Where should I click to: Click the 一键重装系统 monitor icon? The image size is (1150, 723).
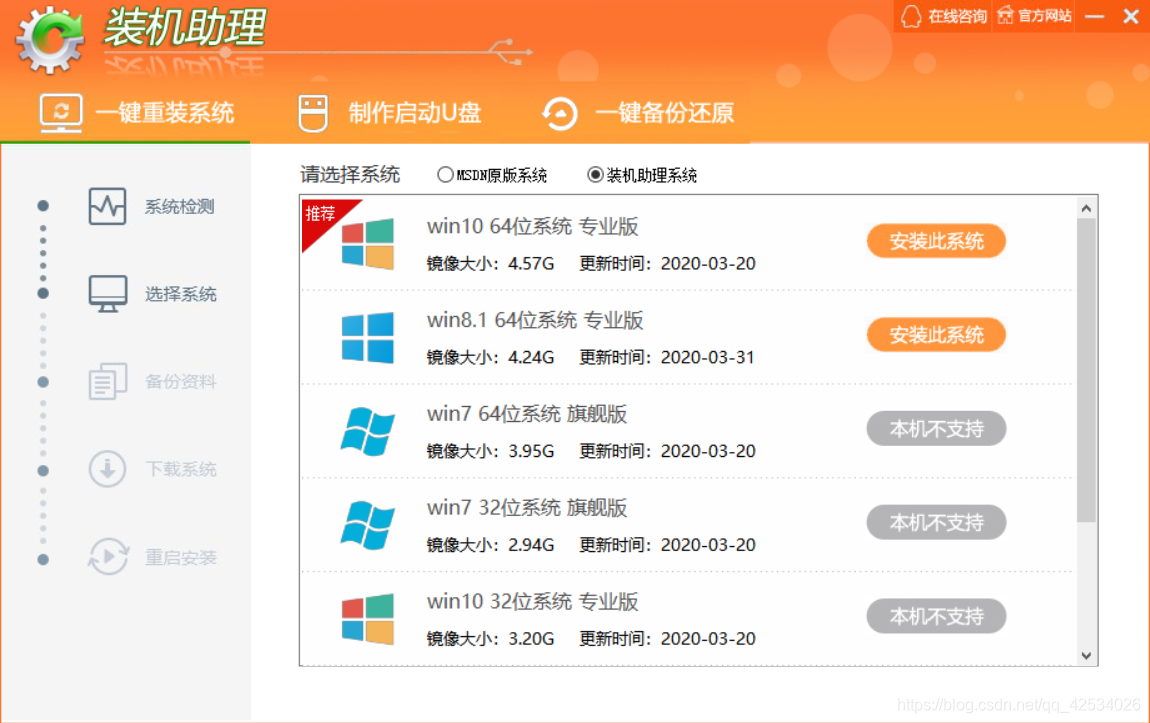coord(61,114)
